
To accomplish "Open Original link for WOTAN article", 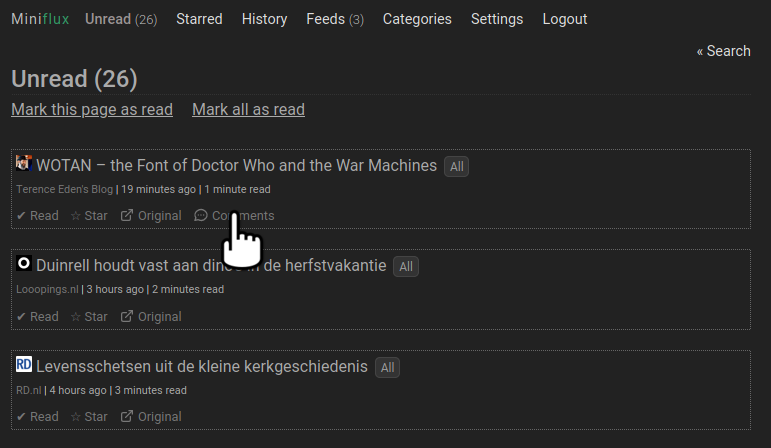I will pos(151,216).
